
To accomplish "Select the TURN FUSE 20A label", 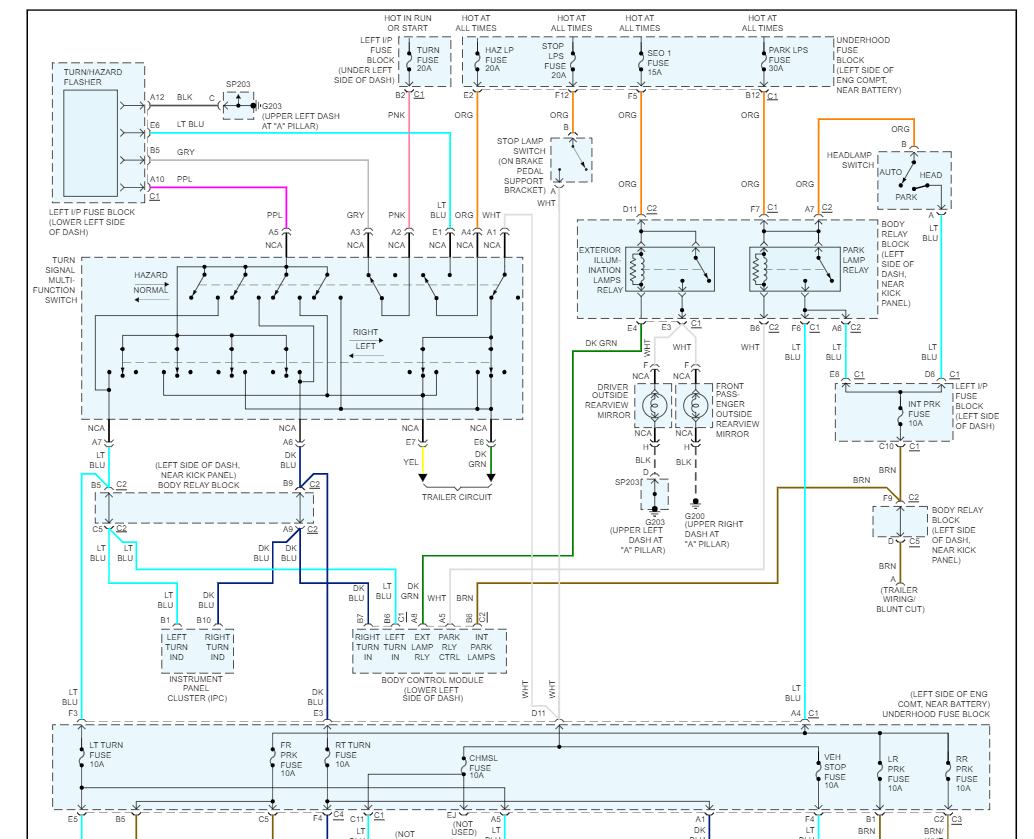I will click(428, 59).
